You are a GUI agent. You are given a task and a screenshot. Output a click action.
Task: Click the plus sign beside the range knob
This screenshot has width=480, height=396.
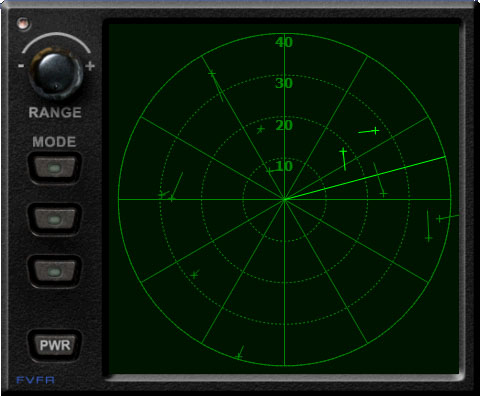point(90,66)
